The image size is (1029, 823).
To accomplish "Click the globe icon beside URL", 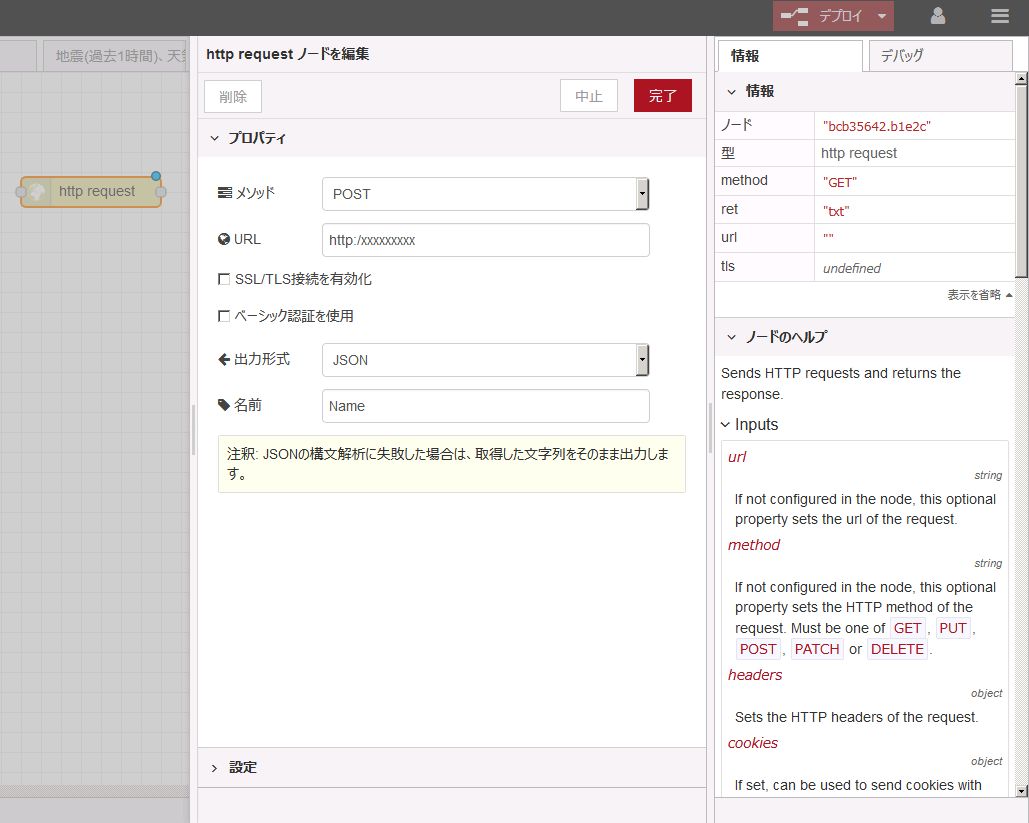I will point(224,240).
